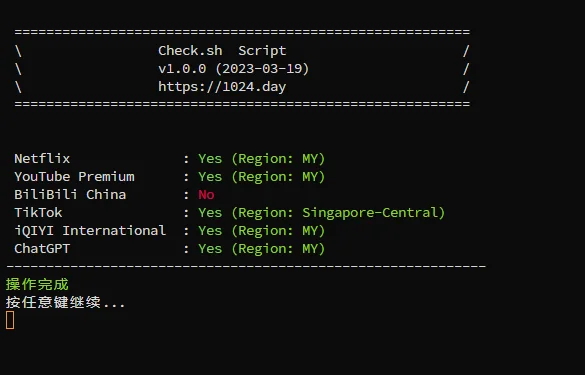Click the dashed separator below ChatGPT
The width and height of the screenshot is (585, 375).
pos(246,266)
